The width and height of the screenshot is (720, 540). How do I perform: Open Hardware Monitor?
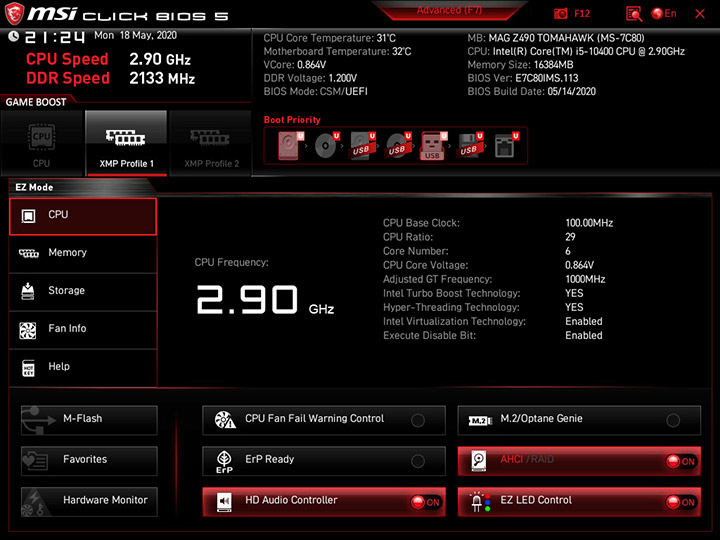pos(89,501)
